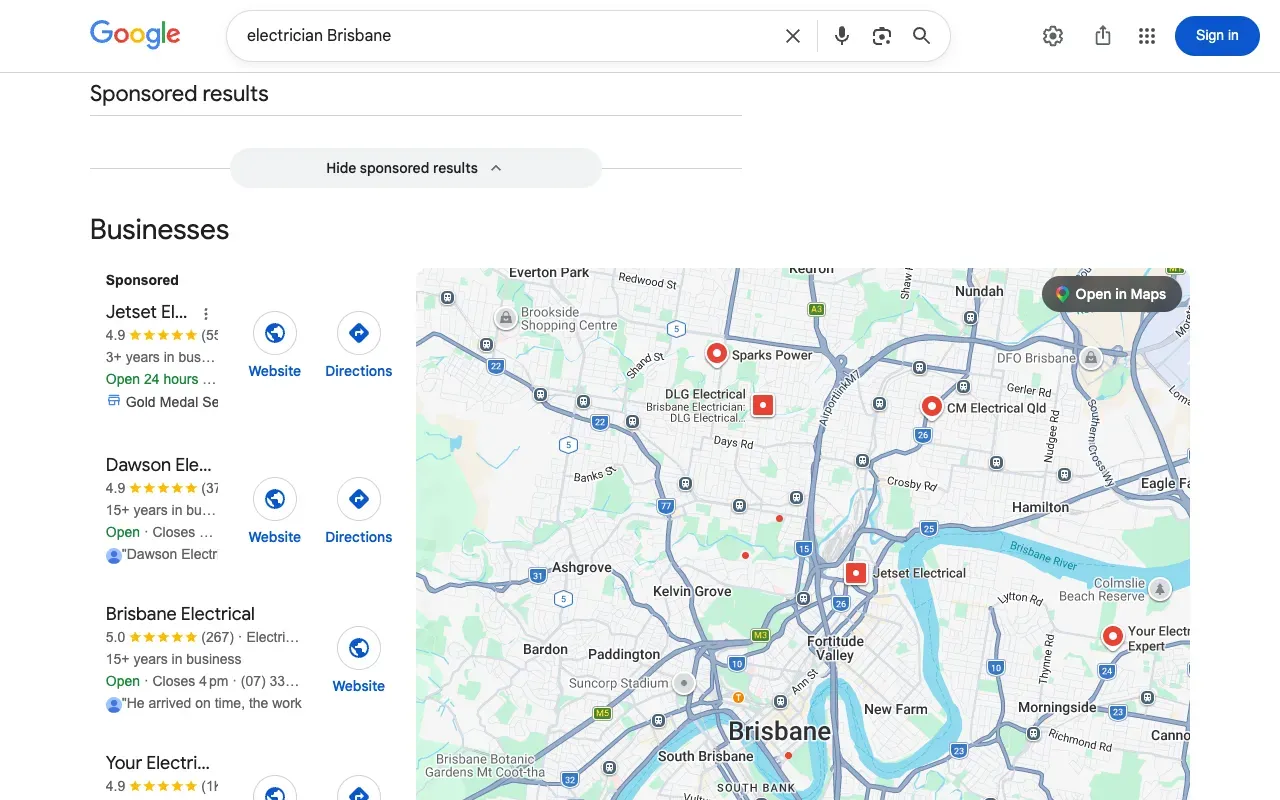Click Colmslie Beach Reserve map marker

click(x=1160, y=589)
